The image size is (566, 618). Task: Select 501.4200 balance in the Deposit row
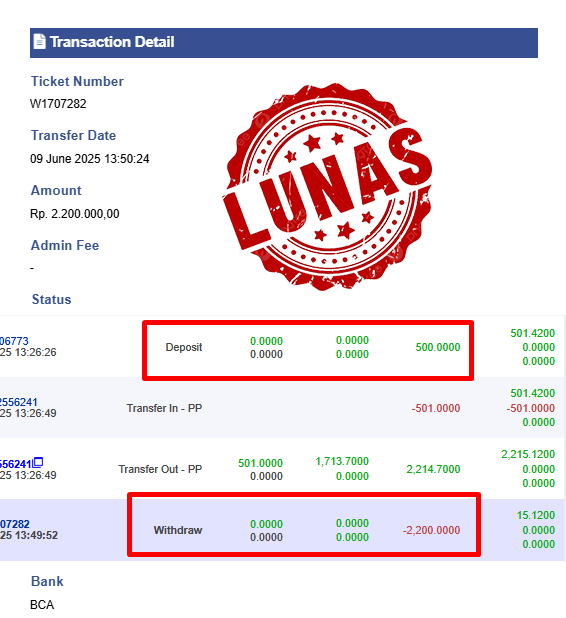tap(532, 333)
